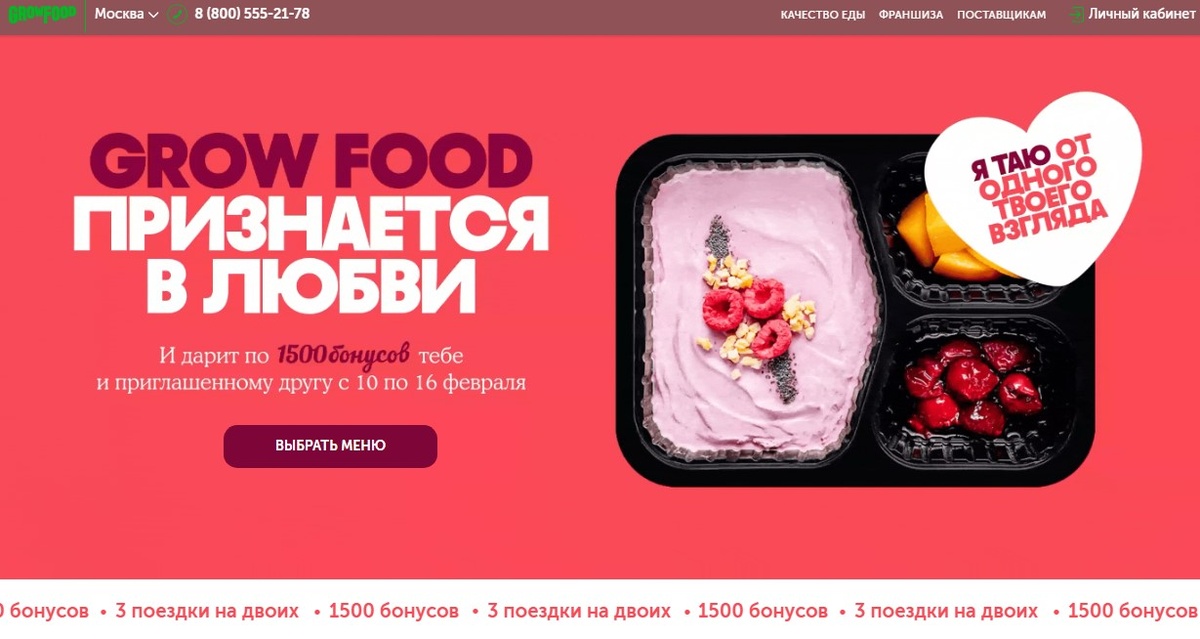Click the raspberries on the pink dessert
Viewport: 1200px width, 639px height.
[x=748, y=312]
